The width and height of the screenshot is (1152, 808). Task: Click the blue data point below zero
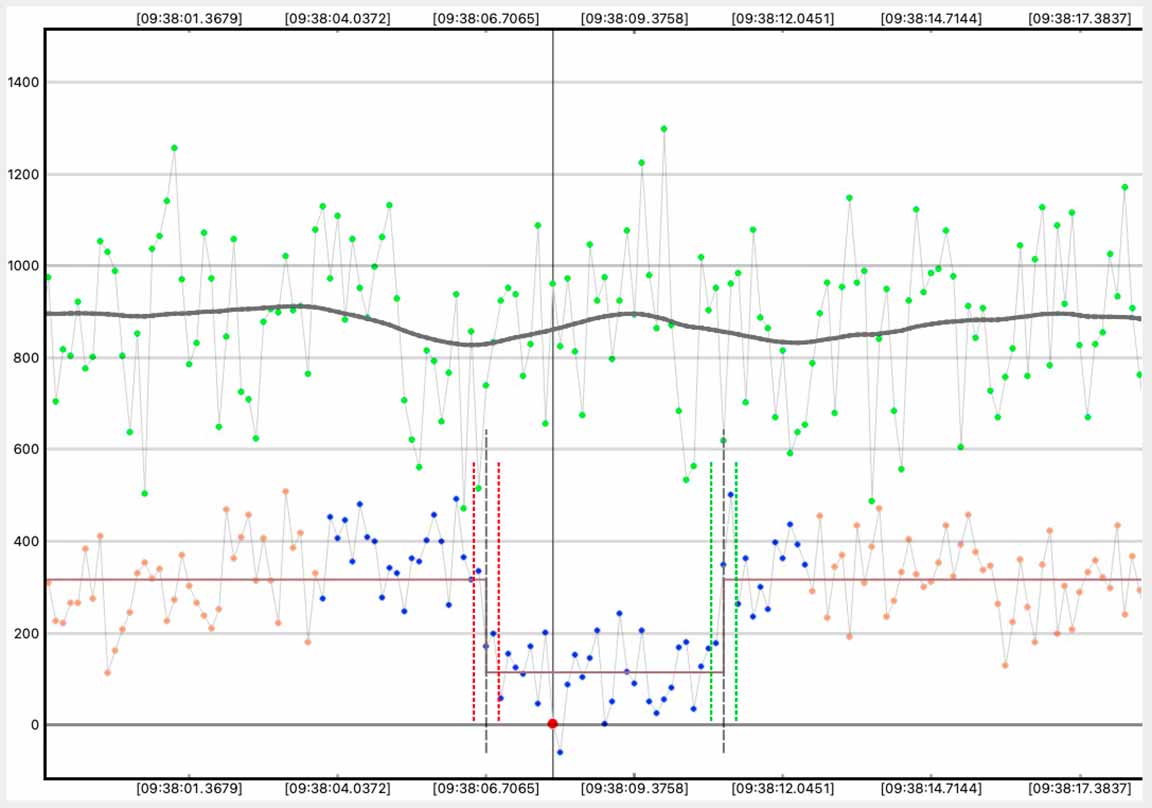click(560, 752)
